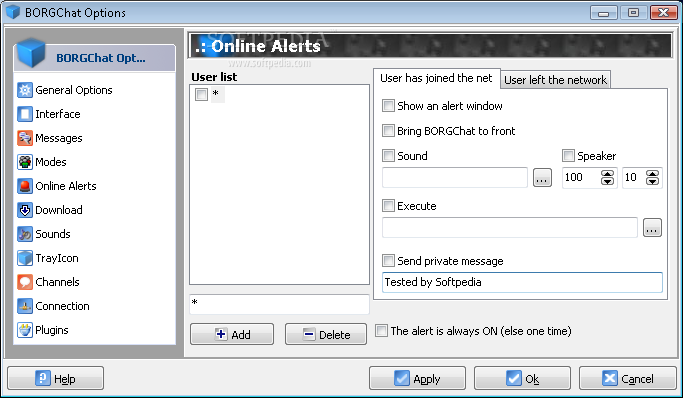This screenshot has width=683, height=398.
Task: Confirm with the Ok button
Action: click(522, 378)
